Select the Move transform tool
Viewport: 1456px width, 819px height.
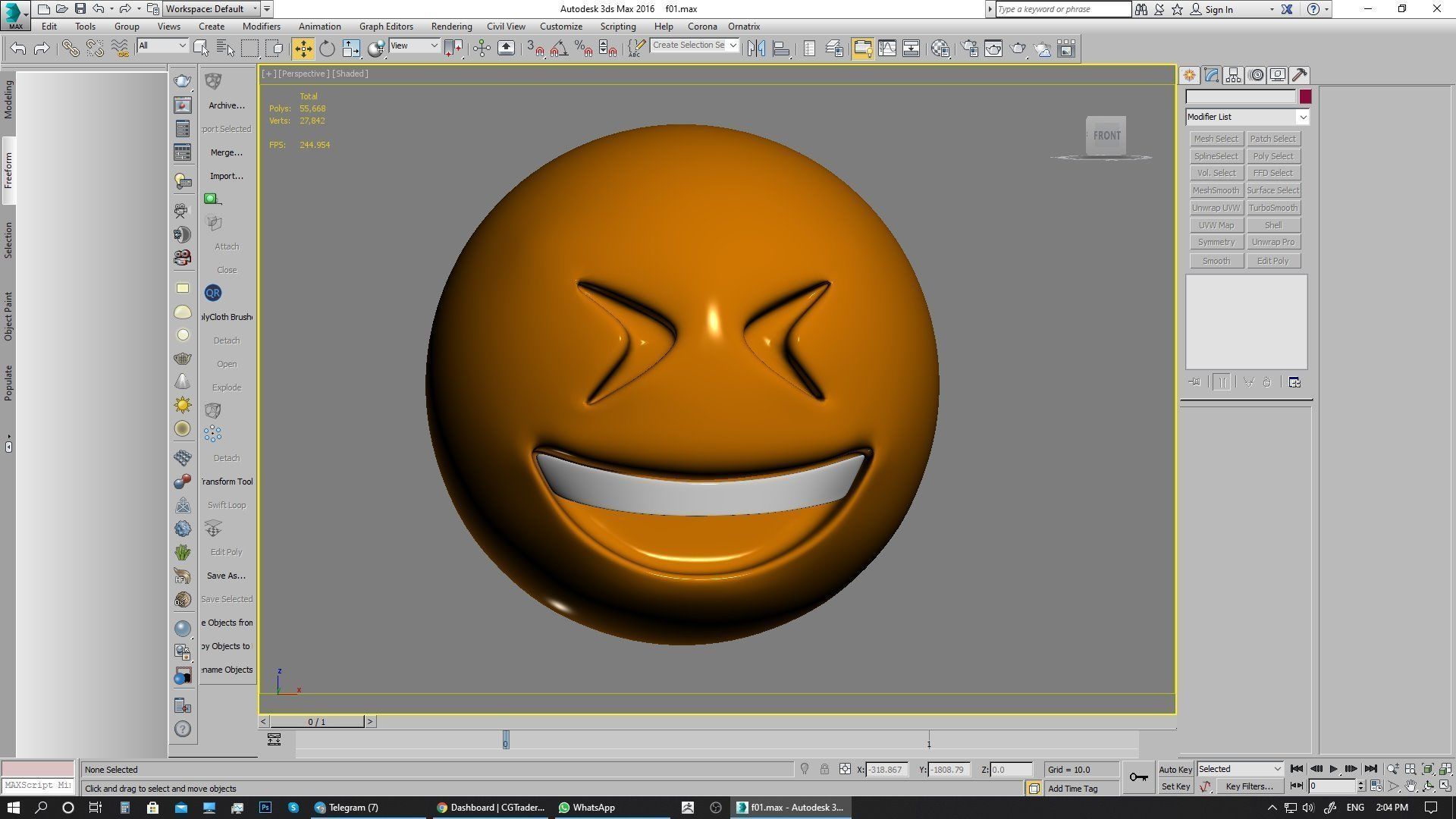[303, 49]
